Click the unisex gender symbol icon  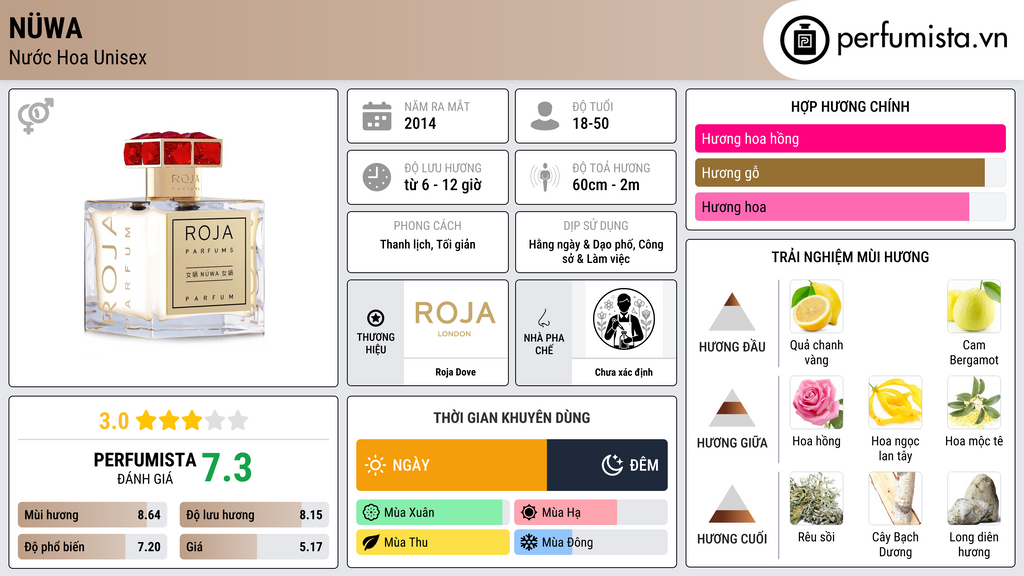[x=36, y=116]
